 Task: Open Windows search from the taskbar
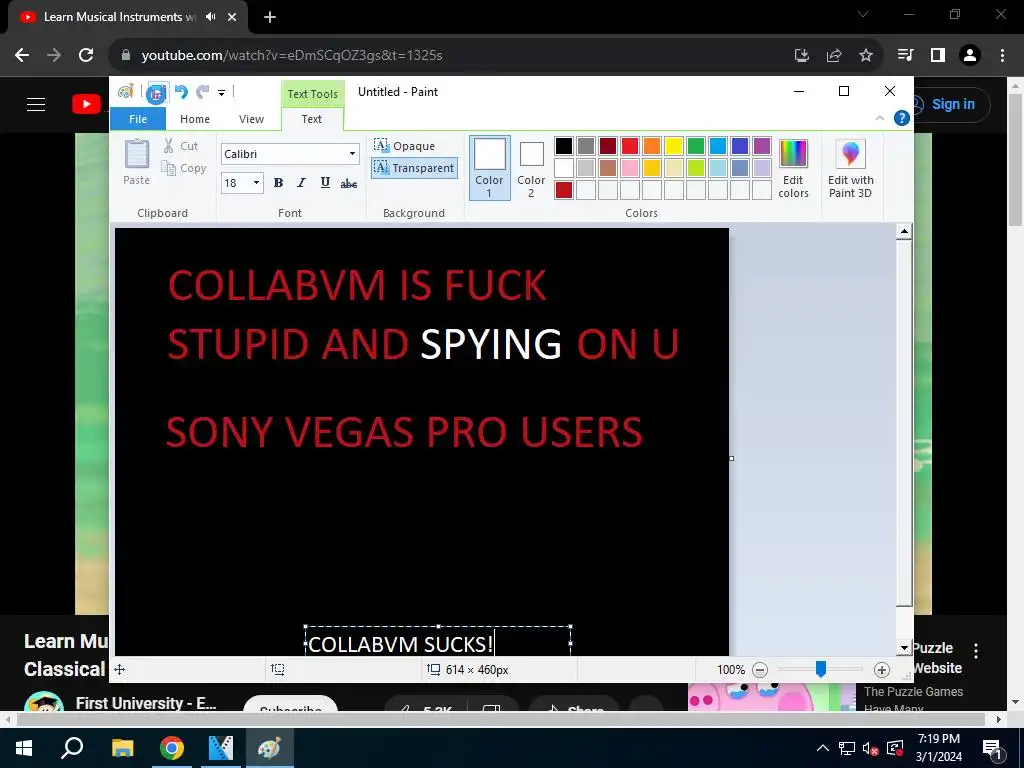pos(72,748)
